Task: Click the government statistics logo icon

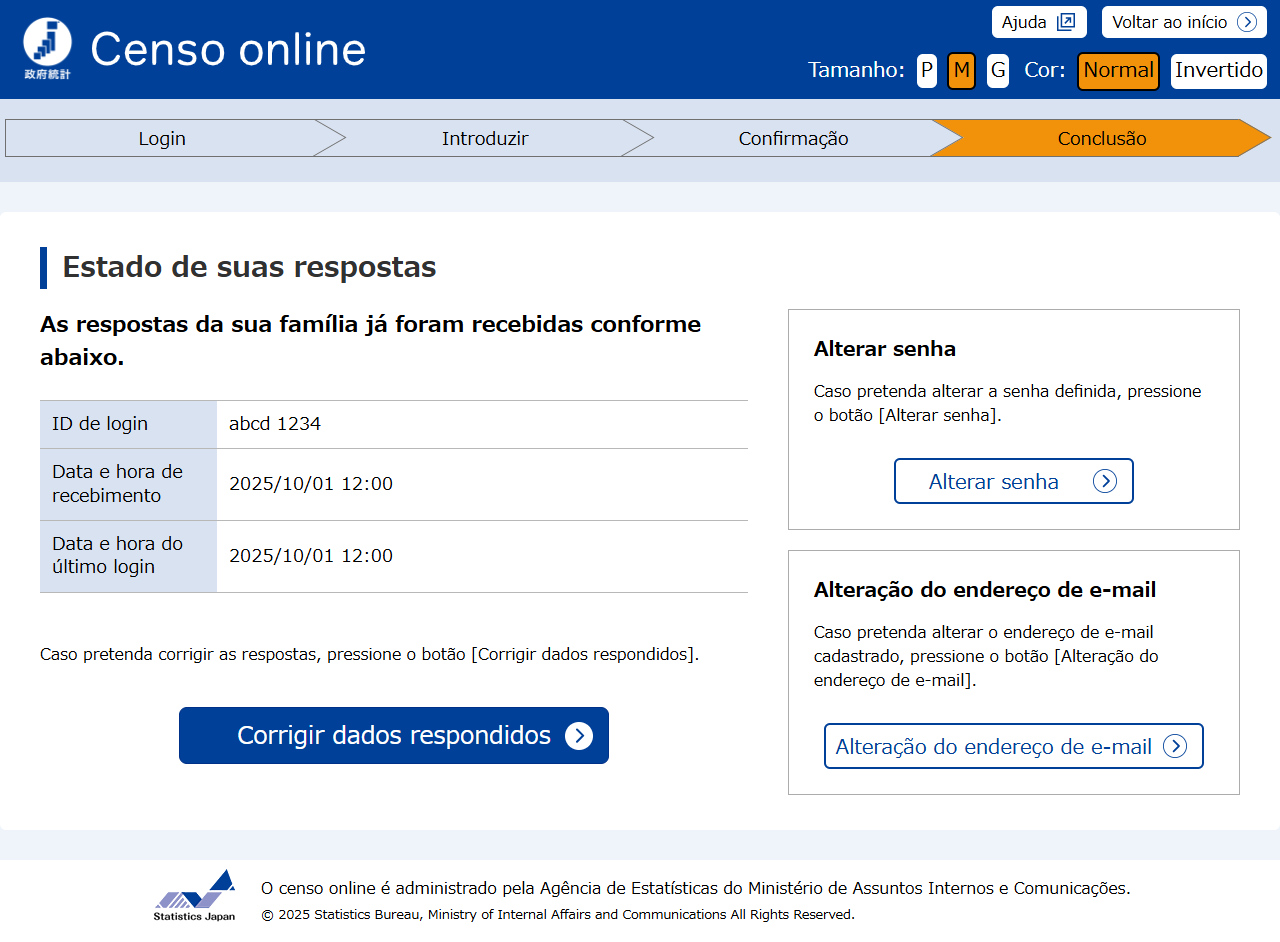Action: coord(47,48)
